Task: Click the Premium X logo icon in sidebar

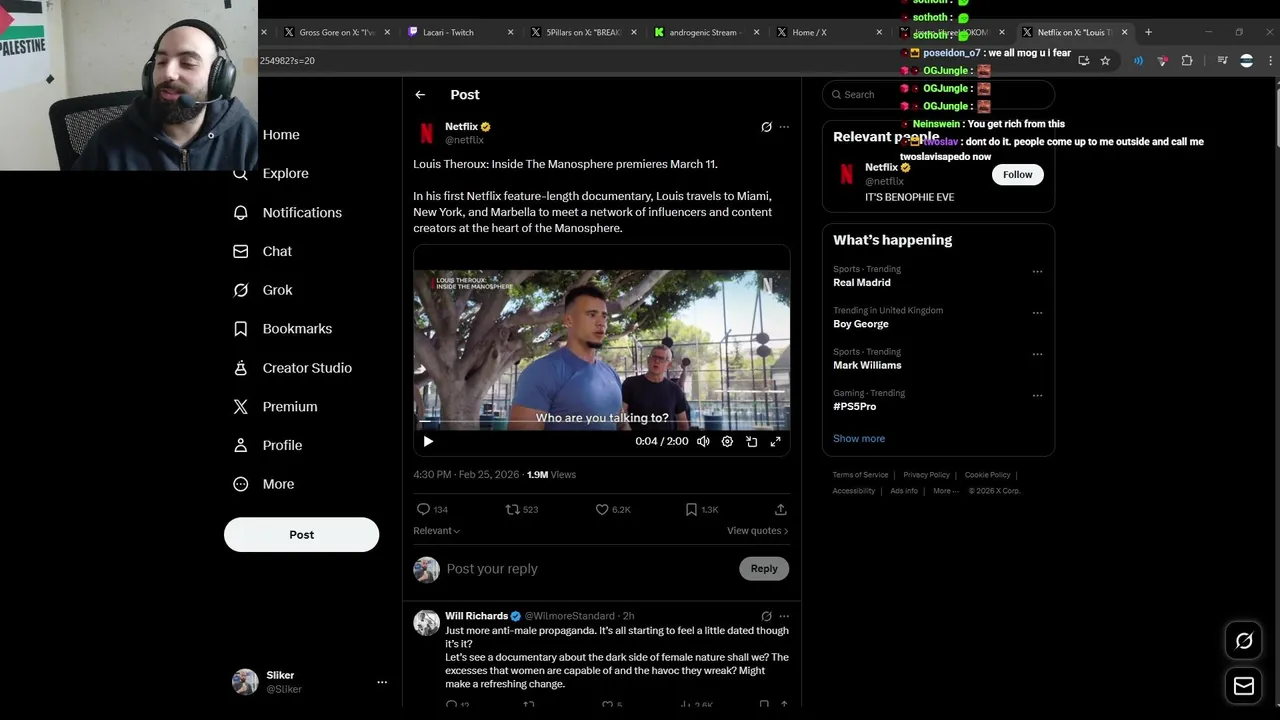Action: point(240,407)
